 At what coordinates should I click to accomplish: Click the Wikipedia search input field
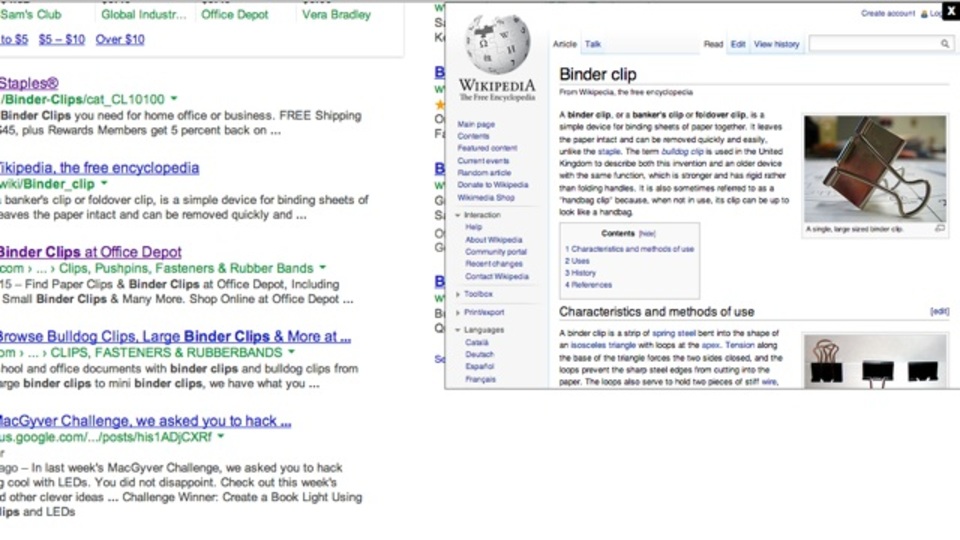point(875,43)
